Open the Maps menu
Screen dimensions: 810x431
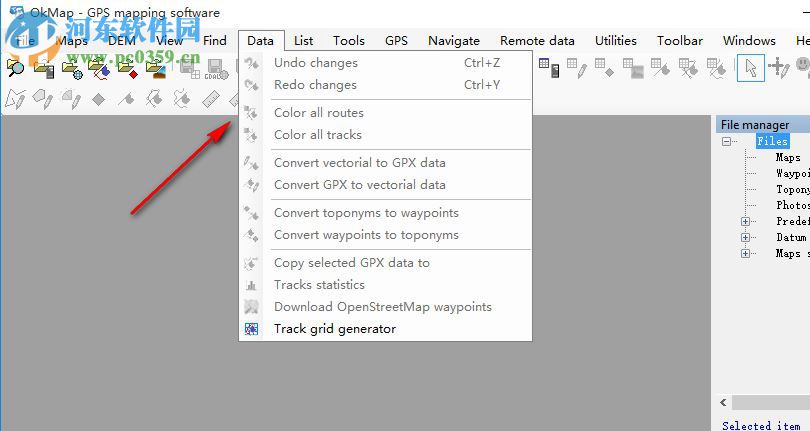[x=72, y=41]
